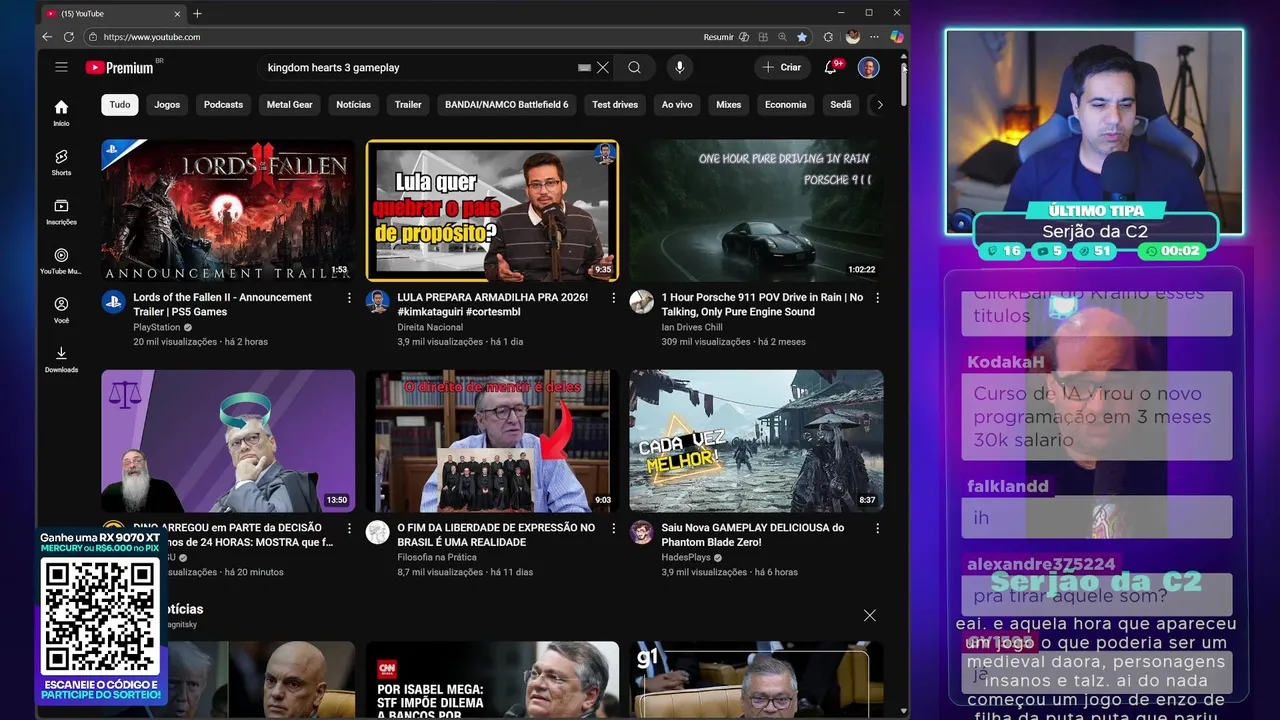
Task: Open the Lords of the Fallen II title link
Action: pyautogui.click(x=223, y=305)
